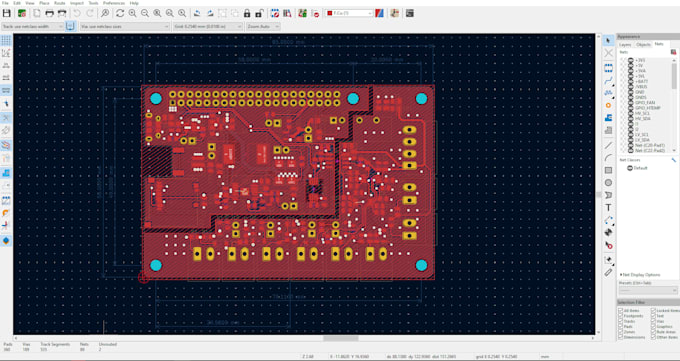Select the Delete tool with red marker
Image resolution: width=680 pixels, height=361 pixels.
608,246
